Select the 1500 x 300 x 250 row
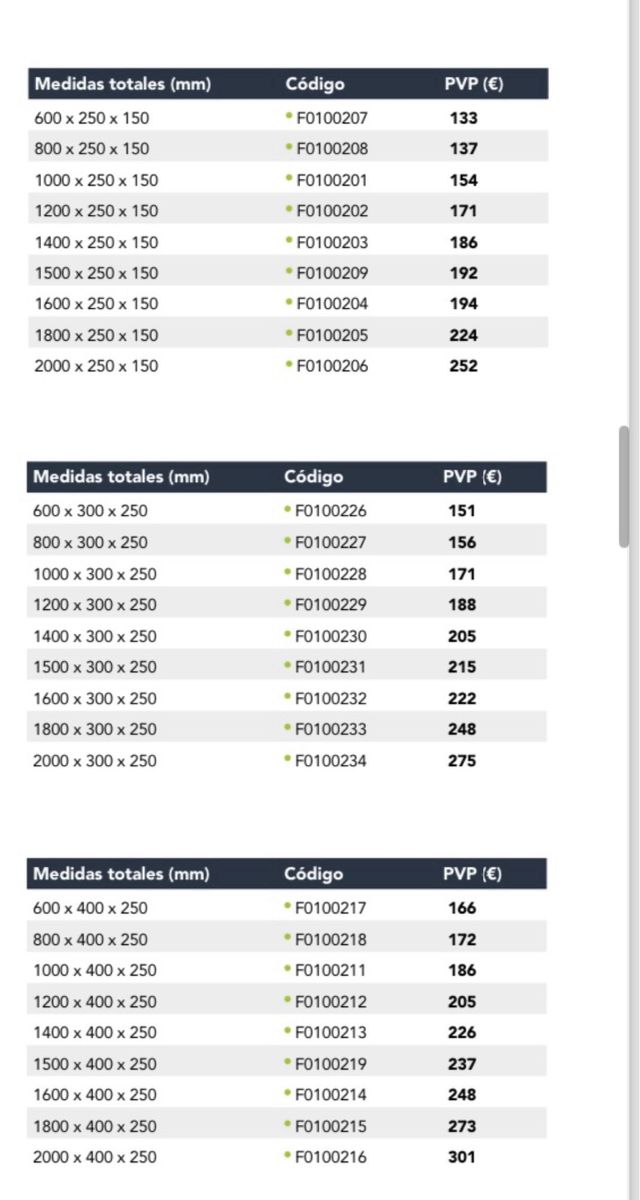 [x=95, y=667]
